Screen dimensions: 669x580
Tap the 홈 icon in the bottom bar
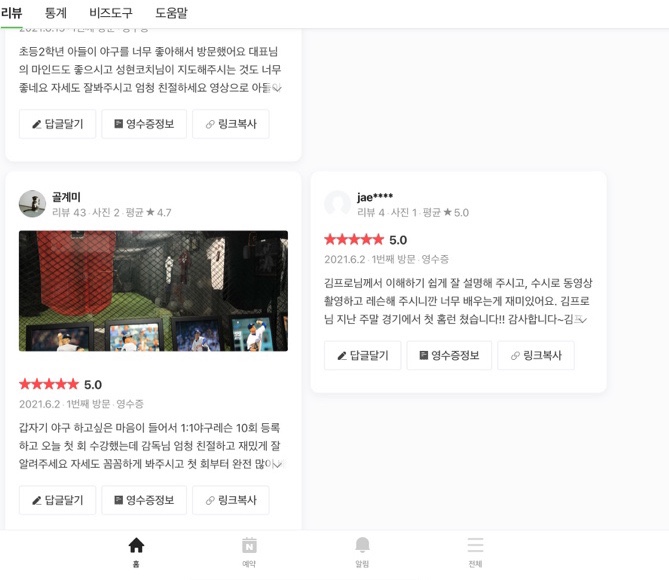click(136, 552)
